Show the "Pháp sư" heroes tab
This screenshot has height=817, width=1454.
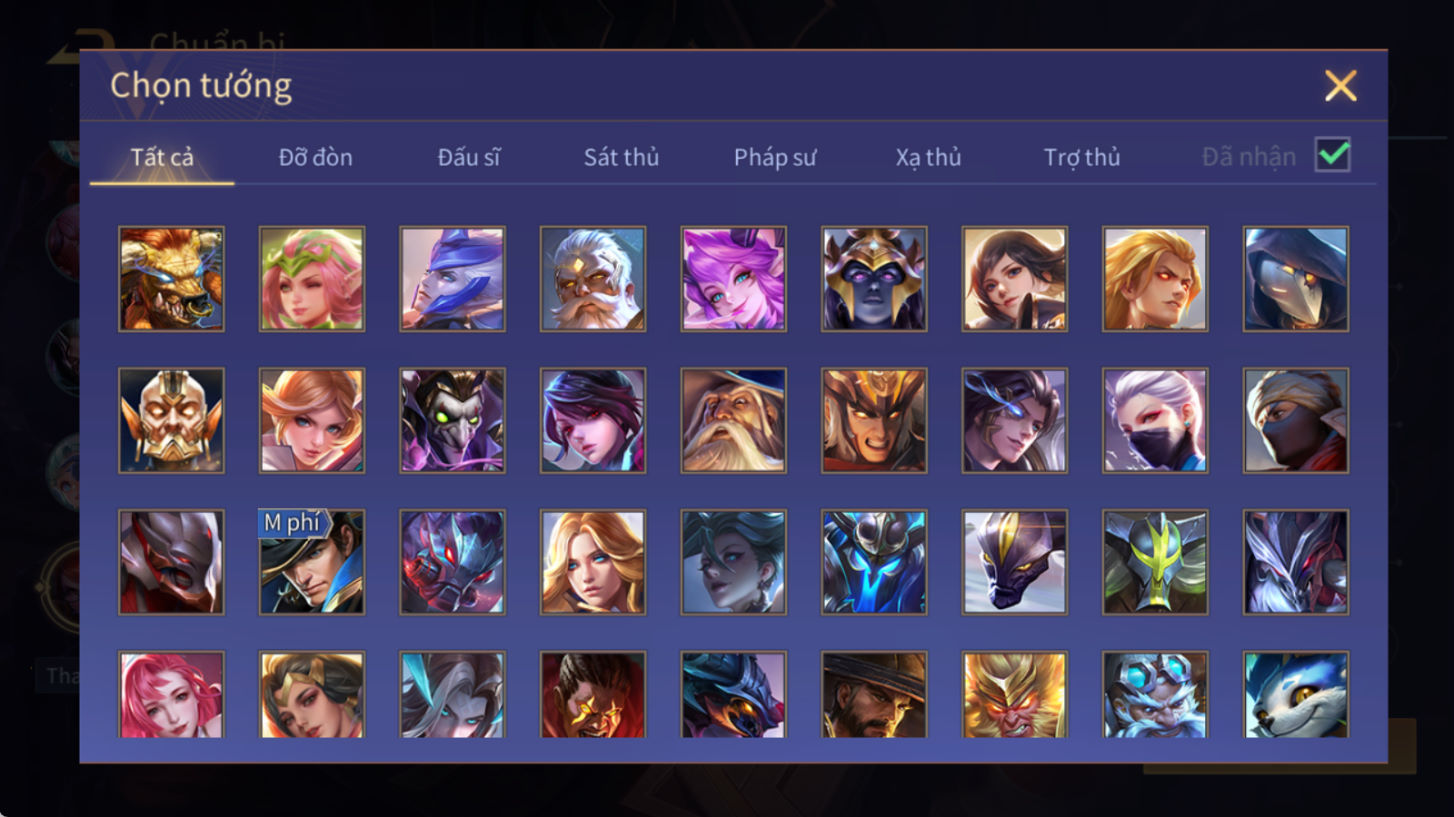[775, 157]
